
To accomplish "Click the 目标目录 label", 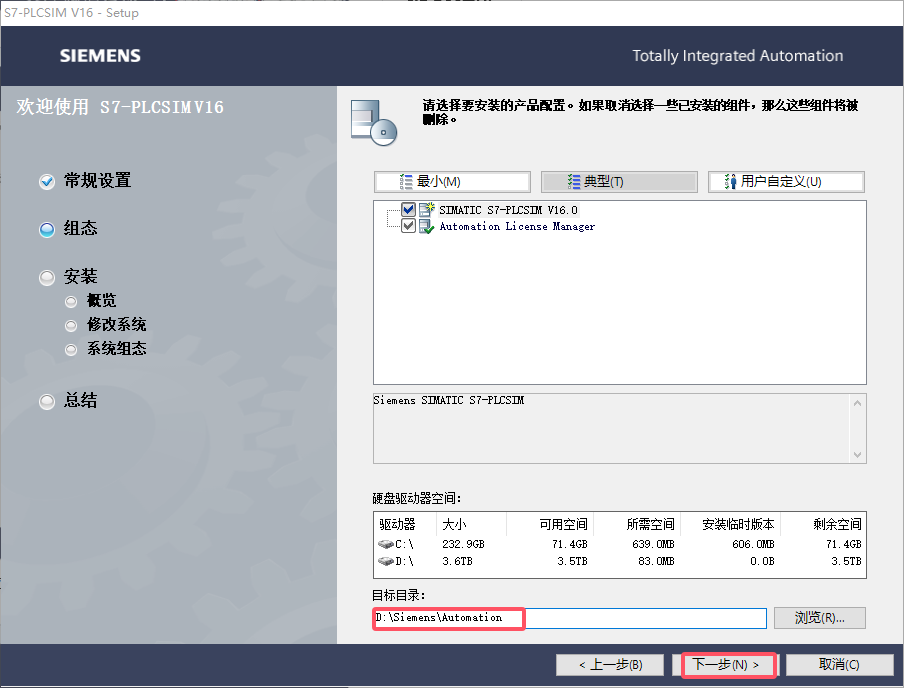I will 398,595.
